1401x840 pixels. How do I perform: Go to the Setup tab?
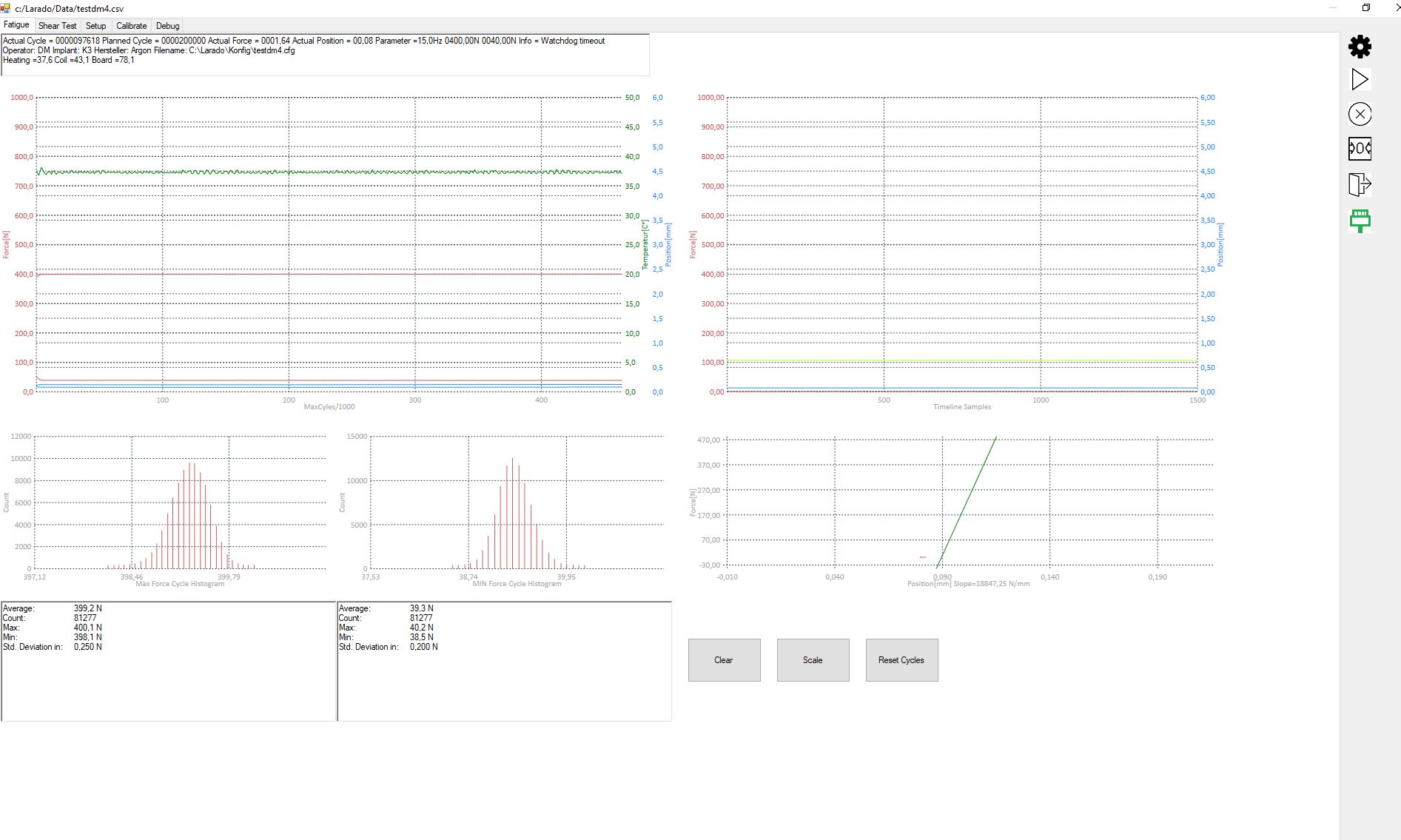coord(95,26)
